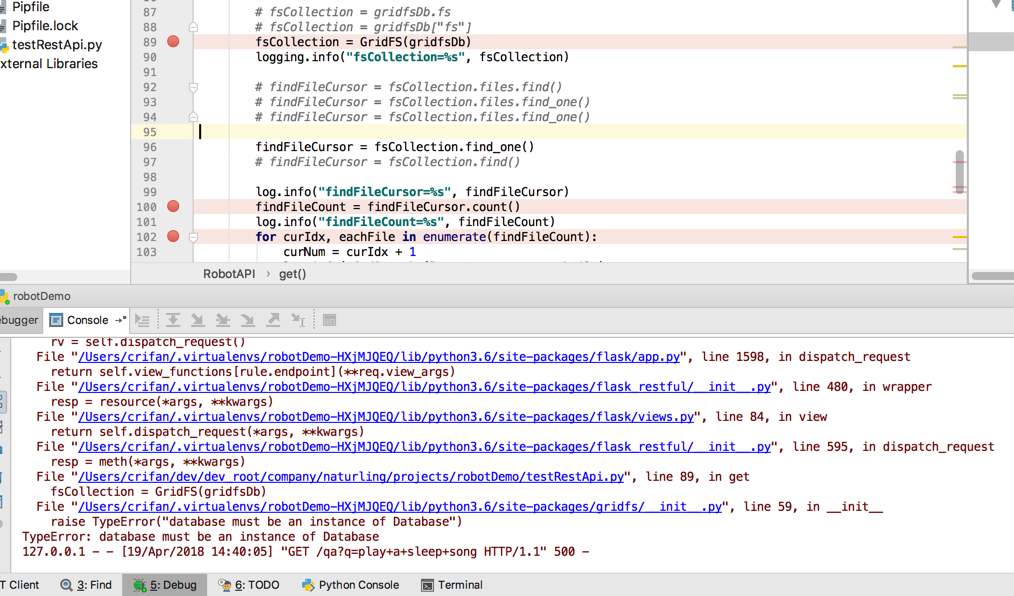The height and width of the screenshot is (596, 1014).
Task: Click comment '# fsCollection = gridfsDb.fs'
Action: click(353, 12)
